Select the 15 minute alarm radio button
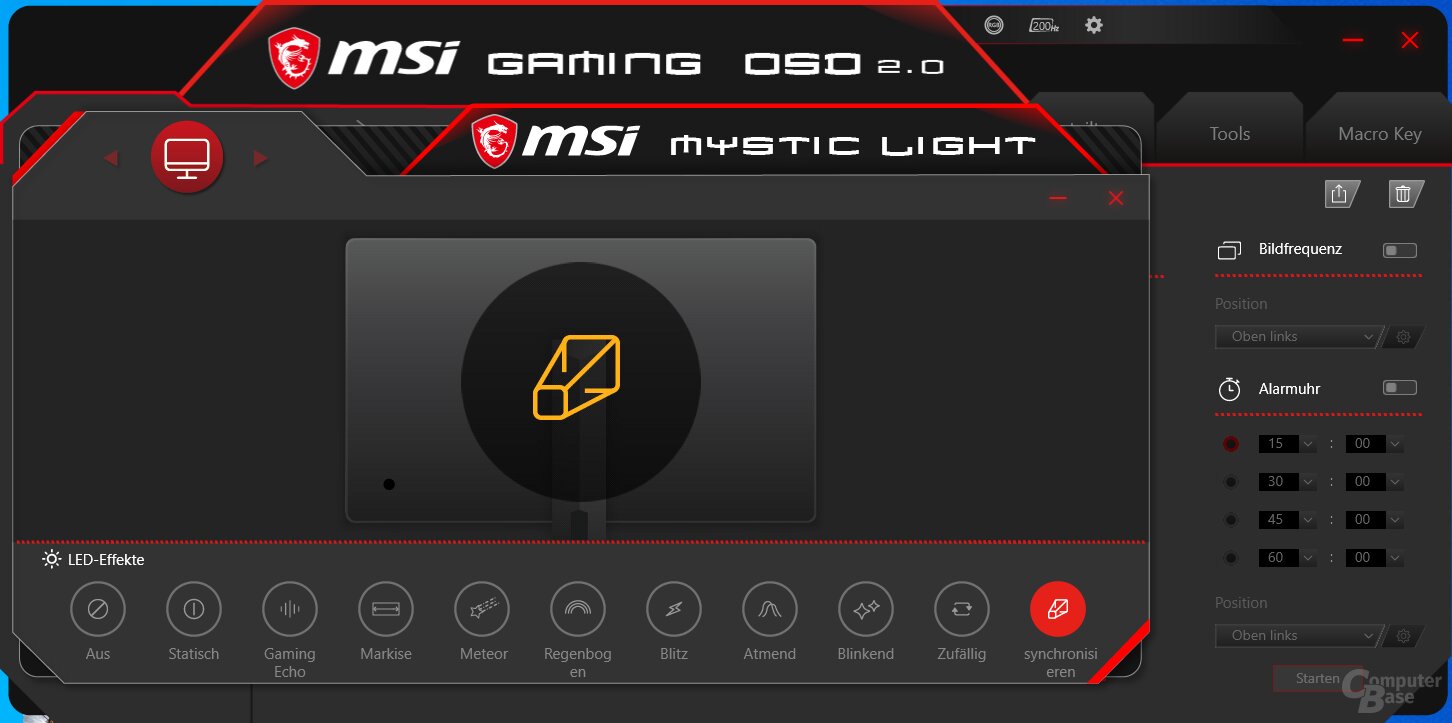This screenshot has width=1452, height=723. (x=1230, y=444)
